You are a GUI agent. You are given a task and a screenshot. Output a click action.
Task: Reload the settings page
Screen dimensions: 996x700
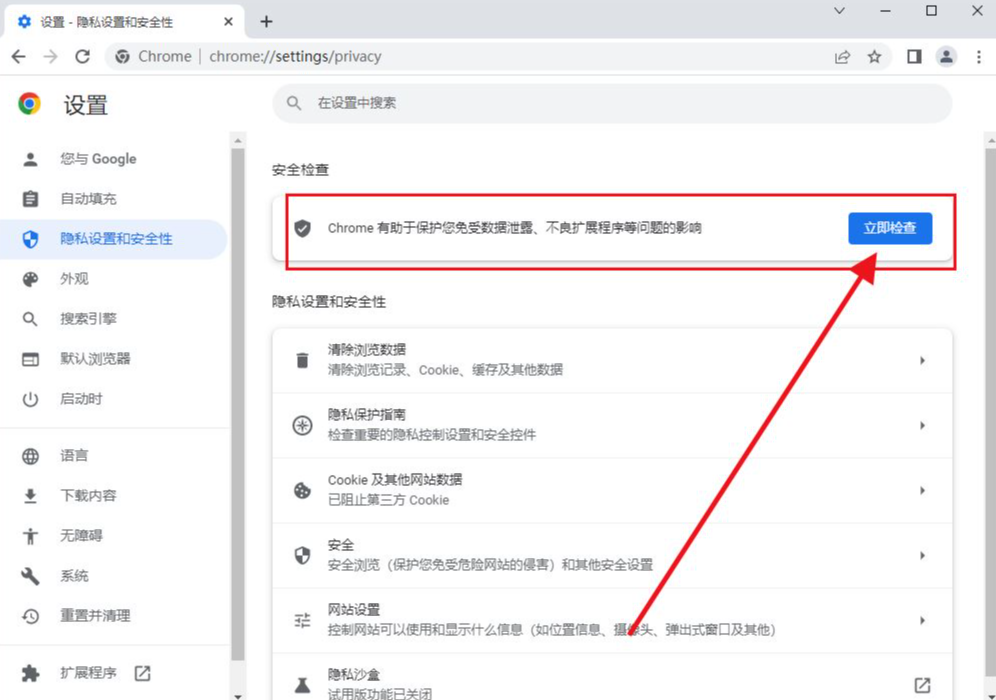83,57
